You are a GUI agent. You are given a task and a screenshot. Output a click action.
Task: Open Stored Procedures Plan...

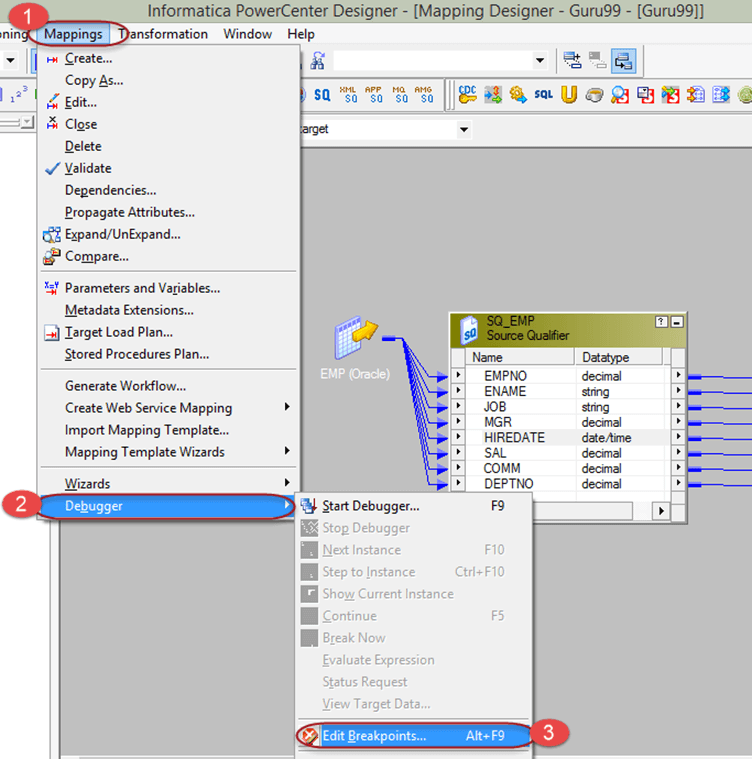pos(168,354)
